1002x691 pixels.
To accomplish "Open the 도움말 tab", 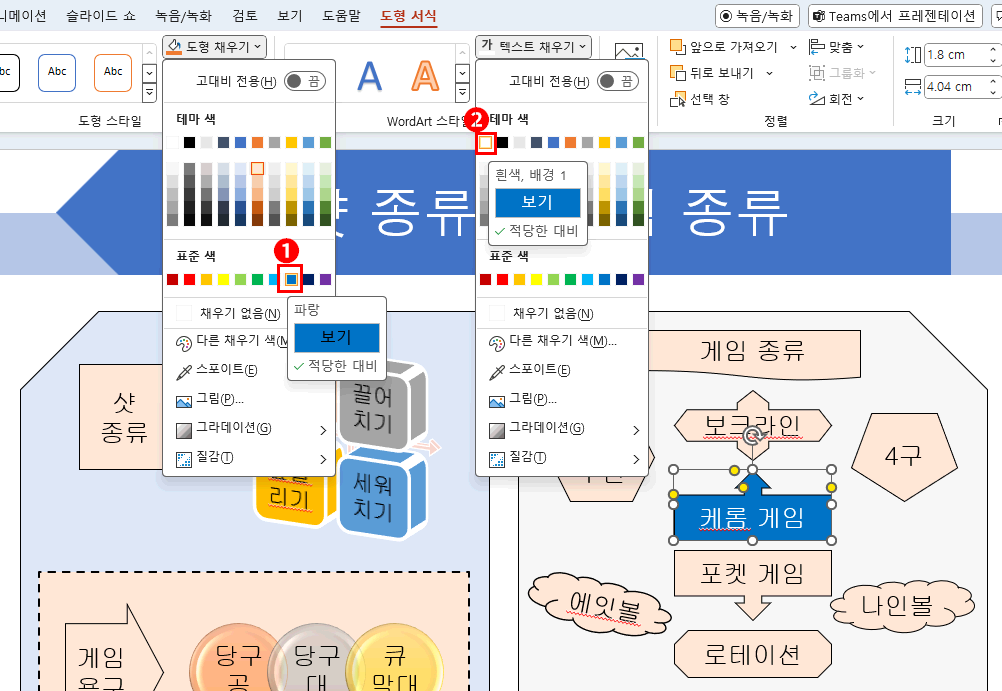I will tap(341, 15).
